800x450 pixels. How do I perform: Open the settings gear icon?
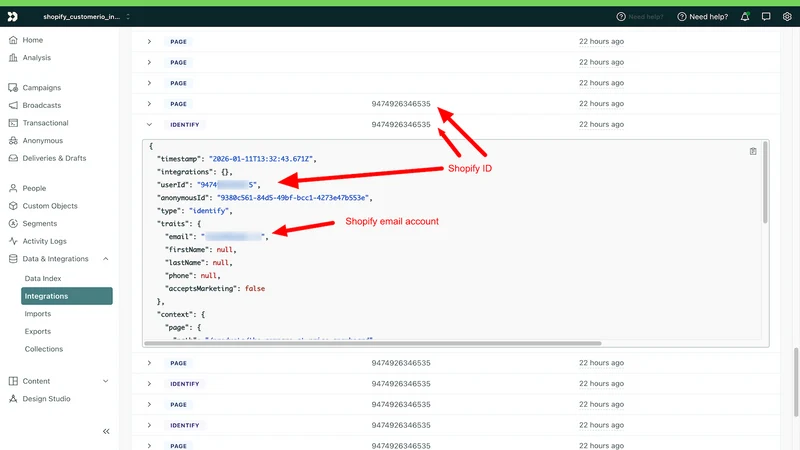(x=787, y=17)
